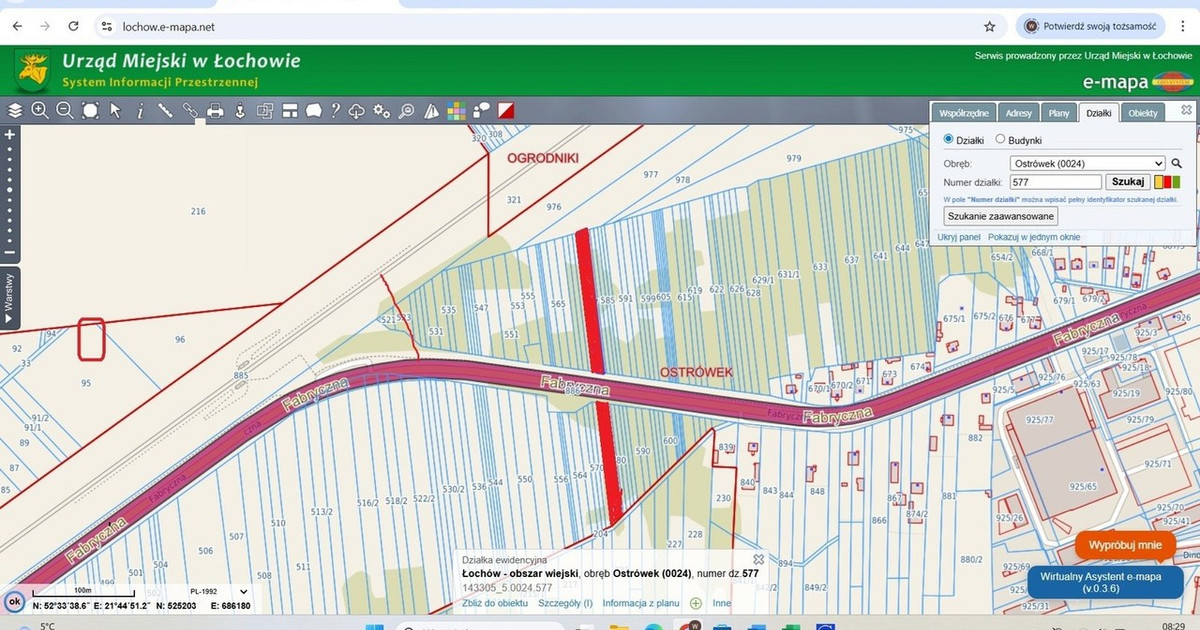Open the Obręb dropdown list
This screenshot has height=630, width=1200.
point(1087,163)
